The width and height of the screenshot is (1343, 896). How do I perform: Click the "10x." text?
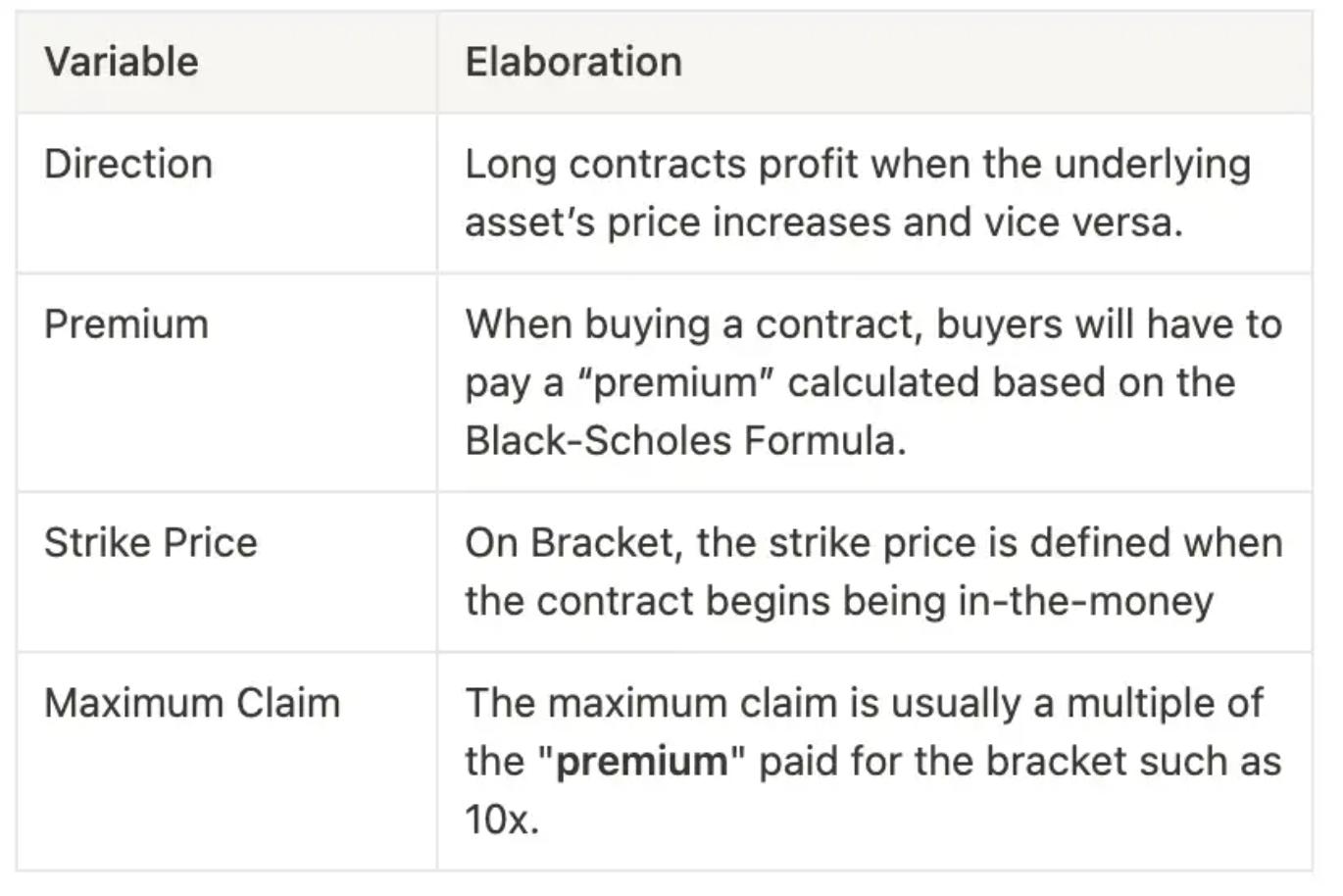[502, 820]
